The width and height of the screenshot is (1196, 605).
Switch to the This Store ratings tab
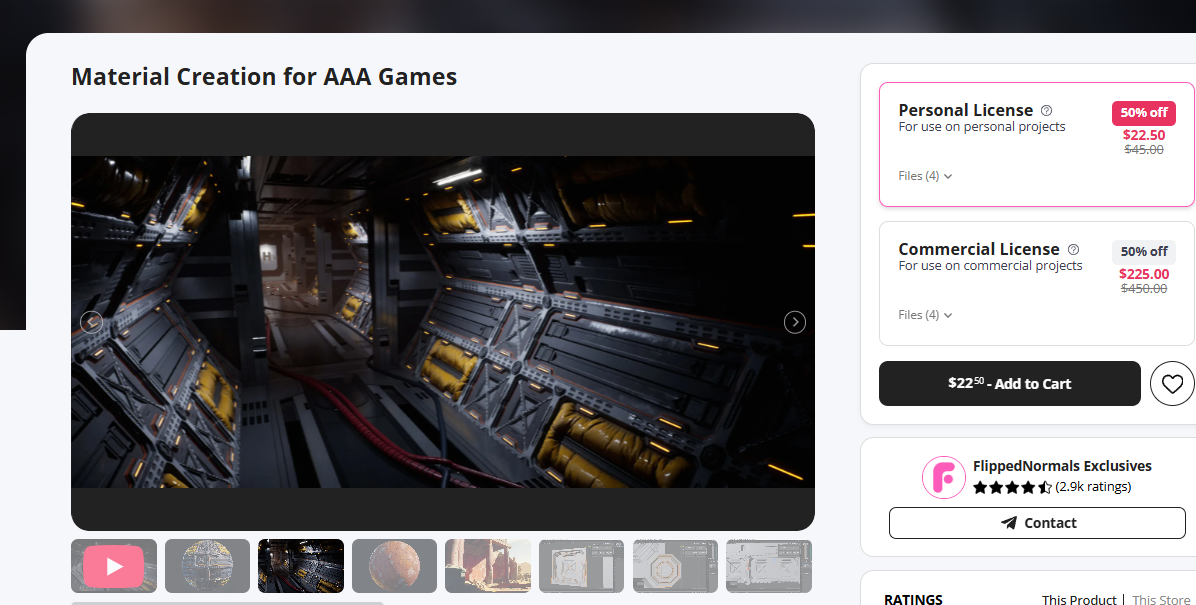(x=1160, y=600)
